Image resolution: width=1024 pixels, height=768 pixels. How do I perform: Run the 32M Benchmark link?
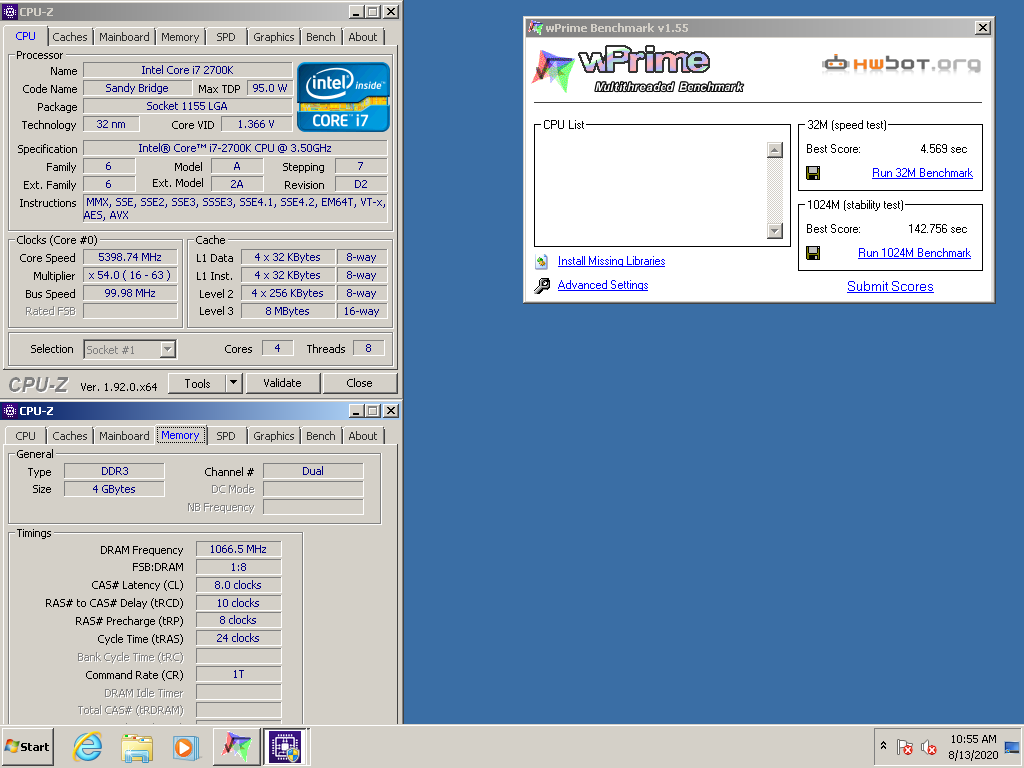click(922, 173)
